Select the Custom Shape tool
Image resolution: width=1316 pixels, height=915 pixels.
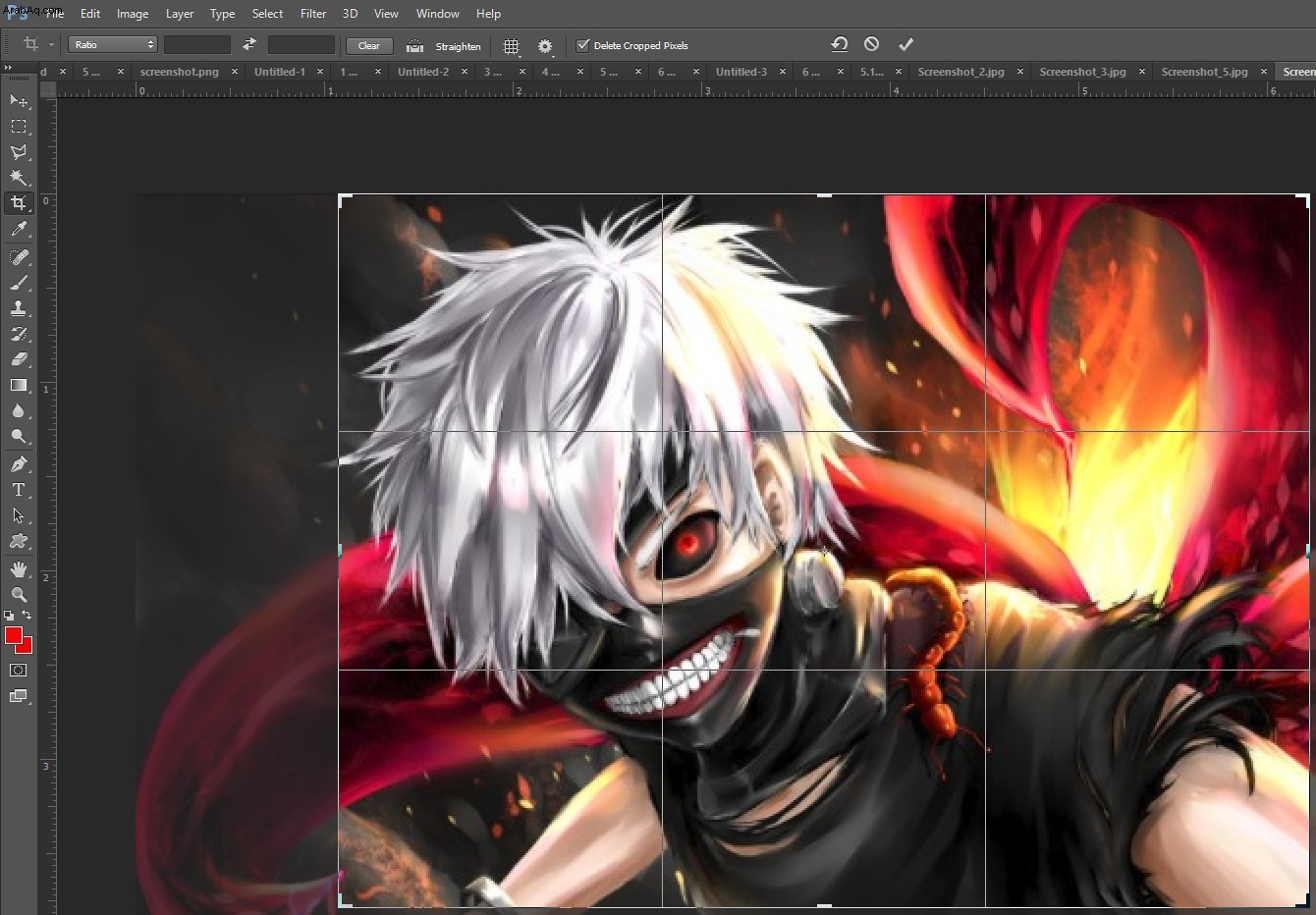tap(19, 541)
